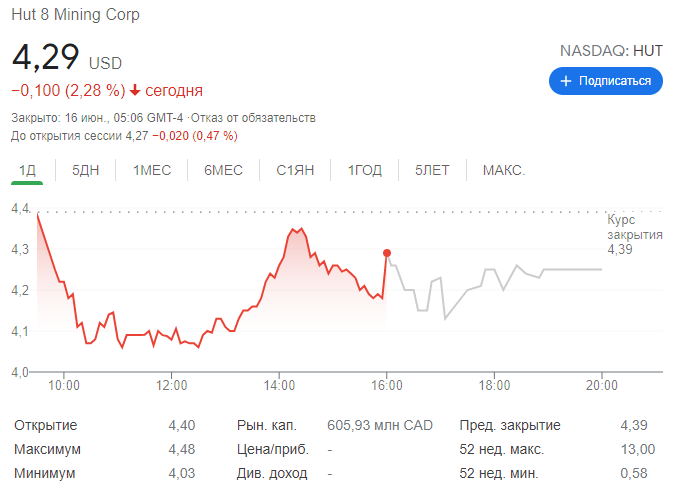
Task: Open the 1МЕС chart range
Action: pos(152,170)
